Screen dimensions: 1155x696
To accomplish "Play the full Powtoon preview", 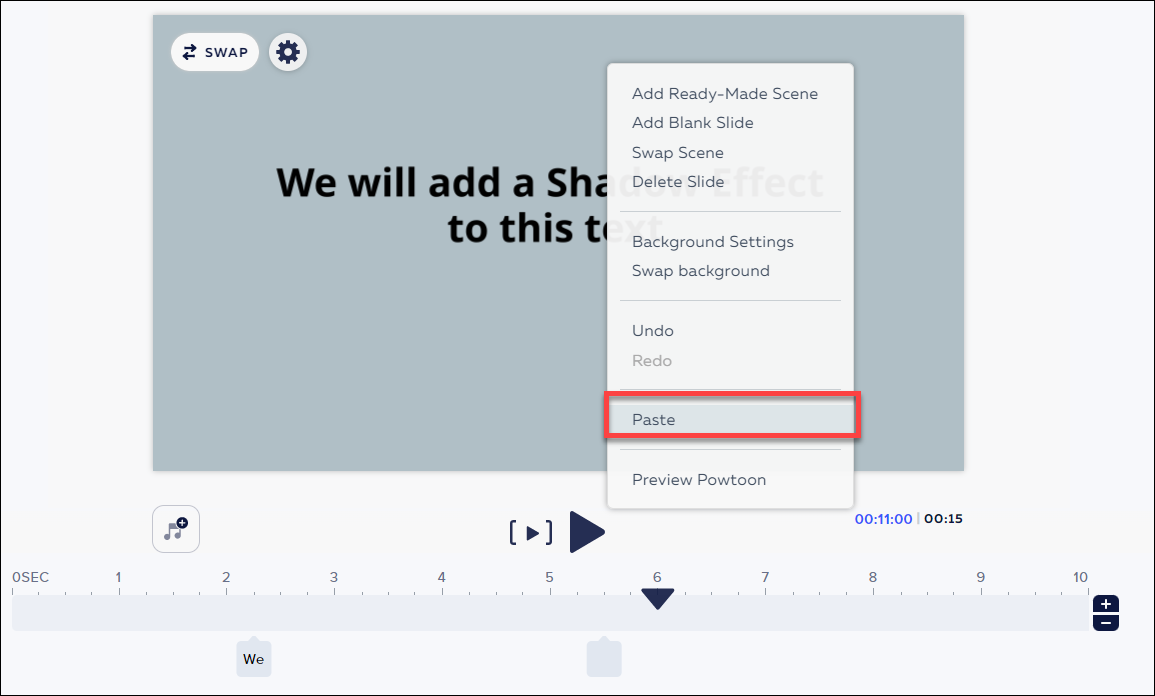I will tap(587, 532).
